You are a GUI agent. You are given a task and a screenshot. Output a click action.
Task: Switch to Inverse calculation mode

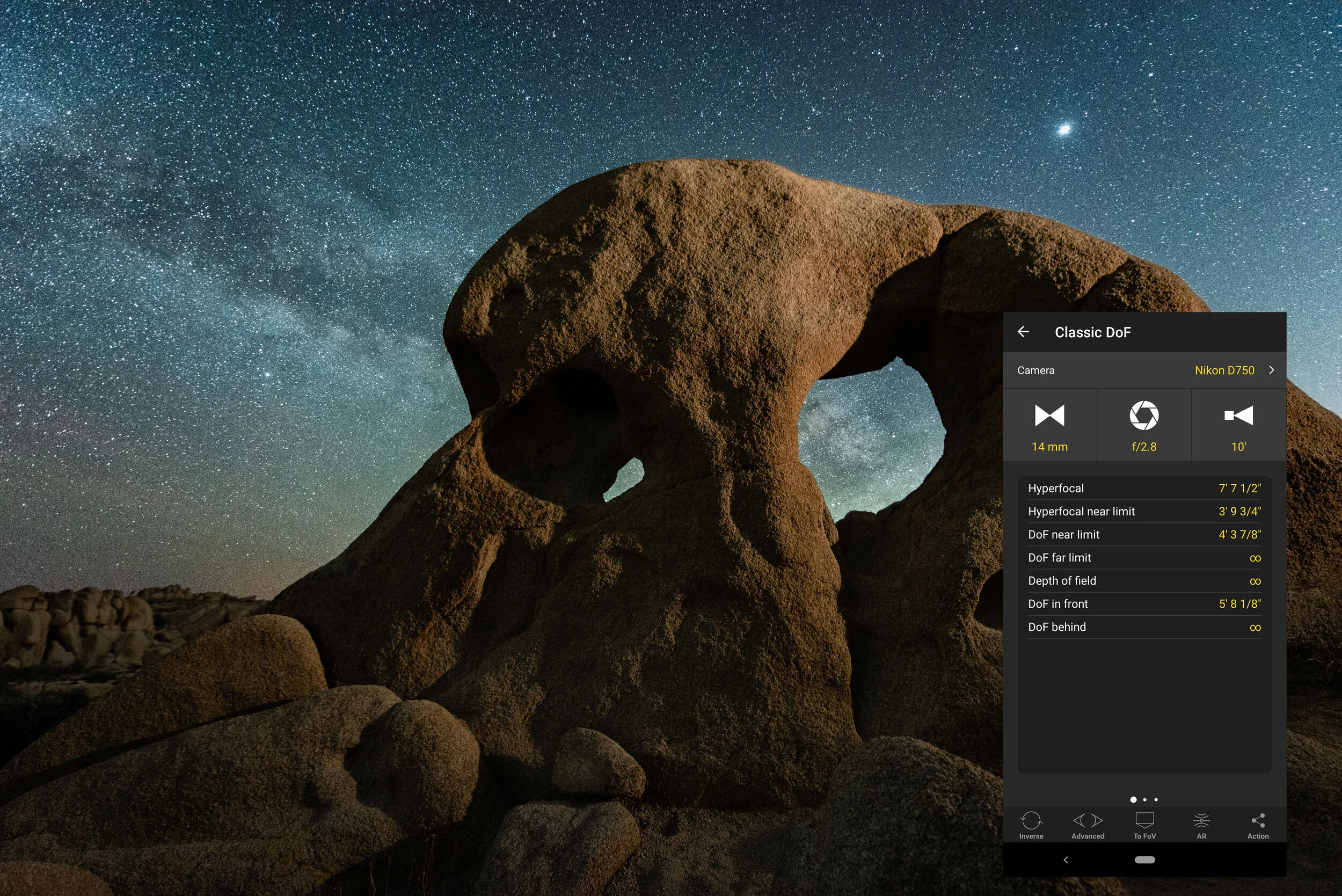(1031, 825)
